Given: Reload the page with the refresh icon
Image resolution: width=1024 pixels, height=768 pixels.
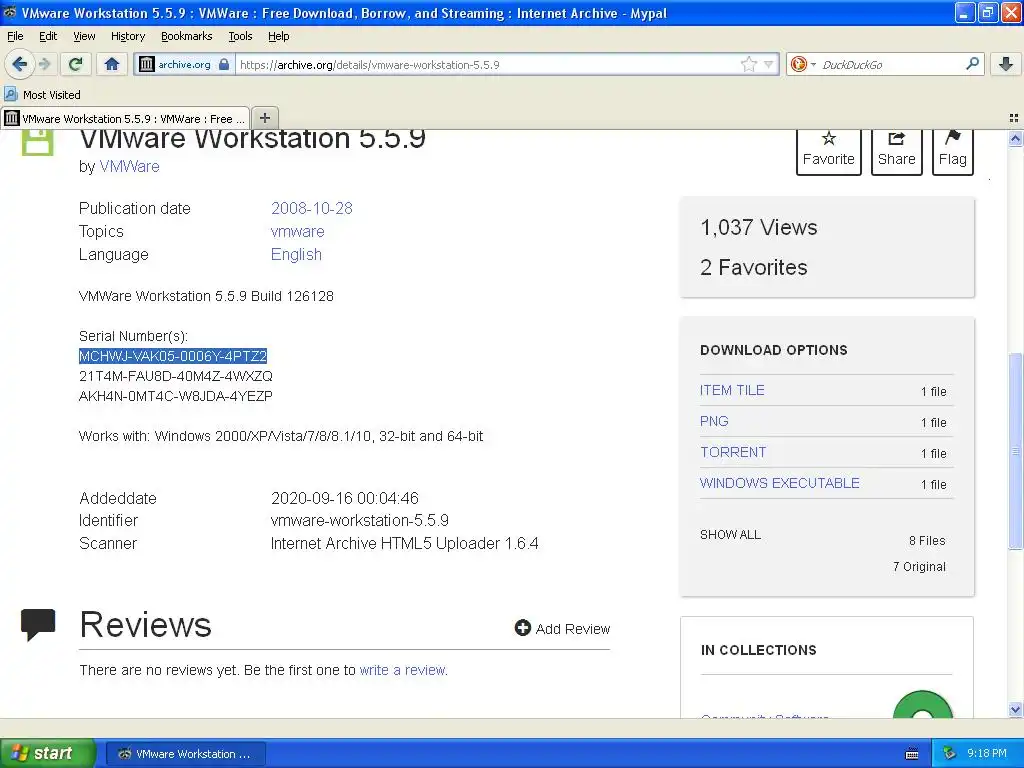Looking at the screenshot, I should click(x=76, y=64).
